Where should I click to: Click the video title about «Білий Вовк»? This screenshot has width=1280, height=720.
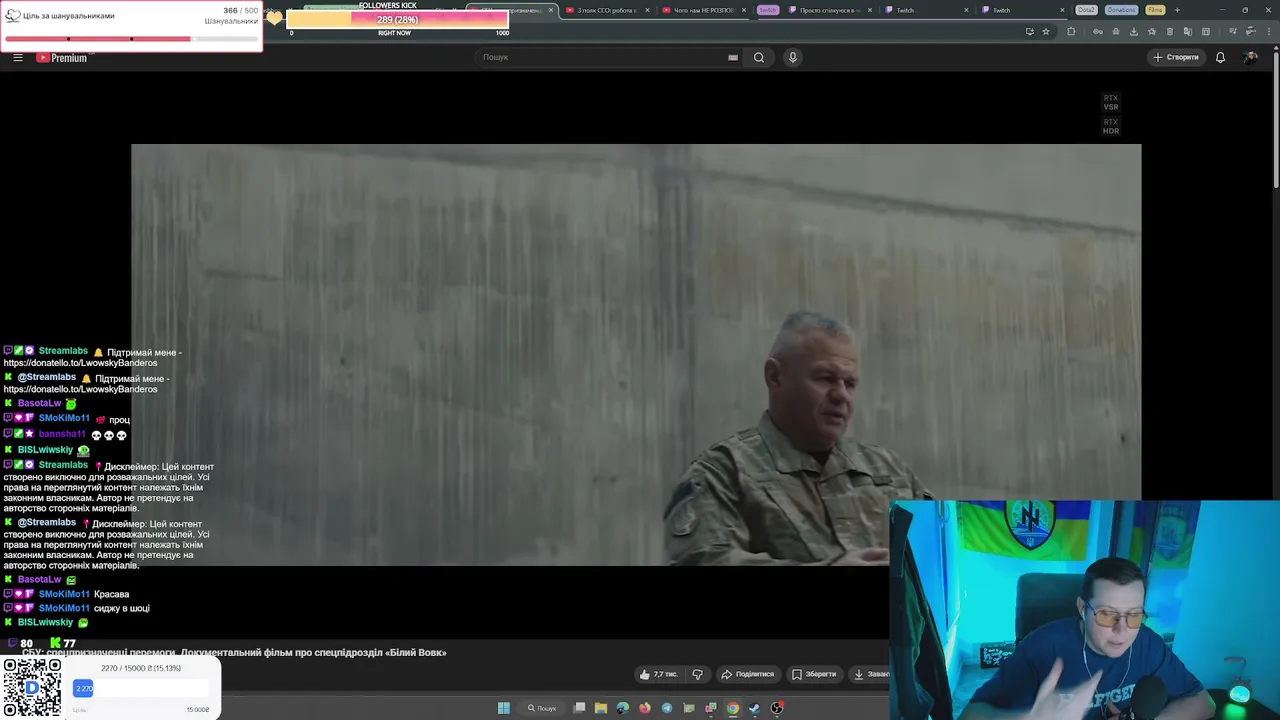tap(234, 652)
